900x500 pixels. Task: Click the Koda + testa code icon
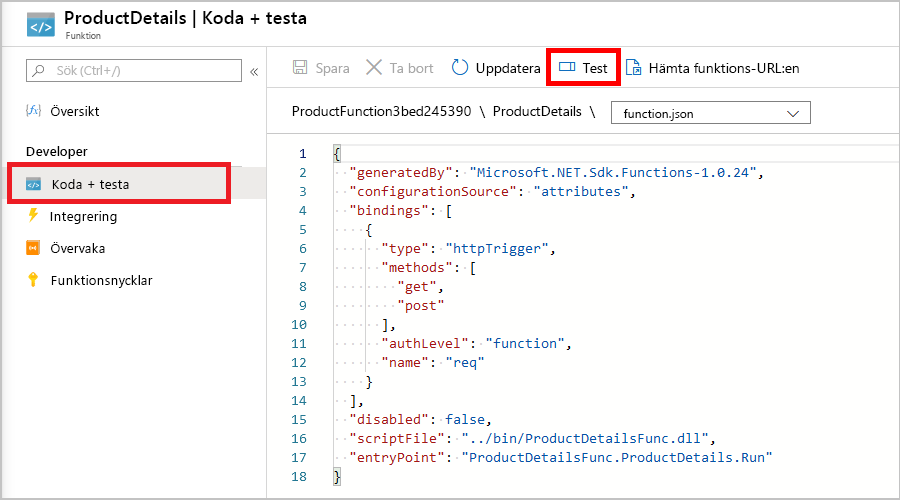[33, 184]
